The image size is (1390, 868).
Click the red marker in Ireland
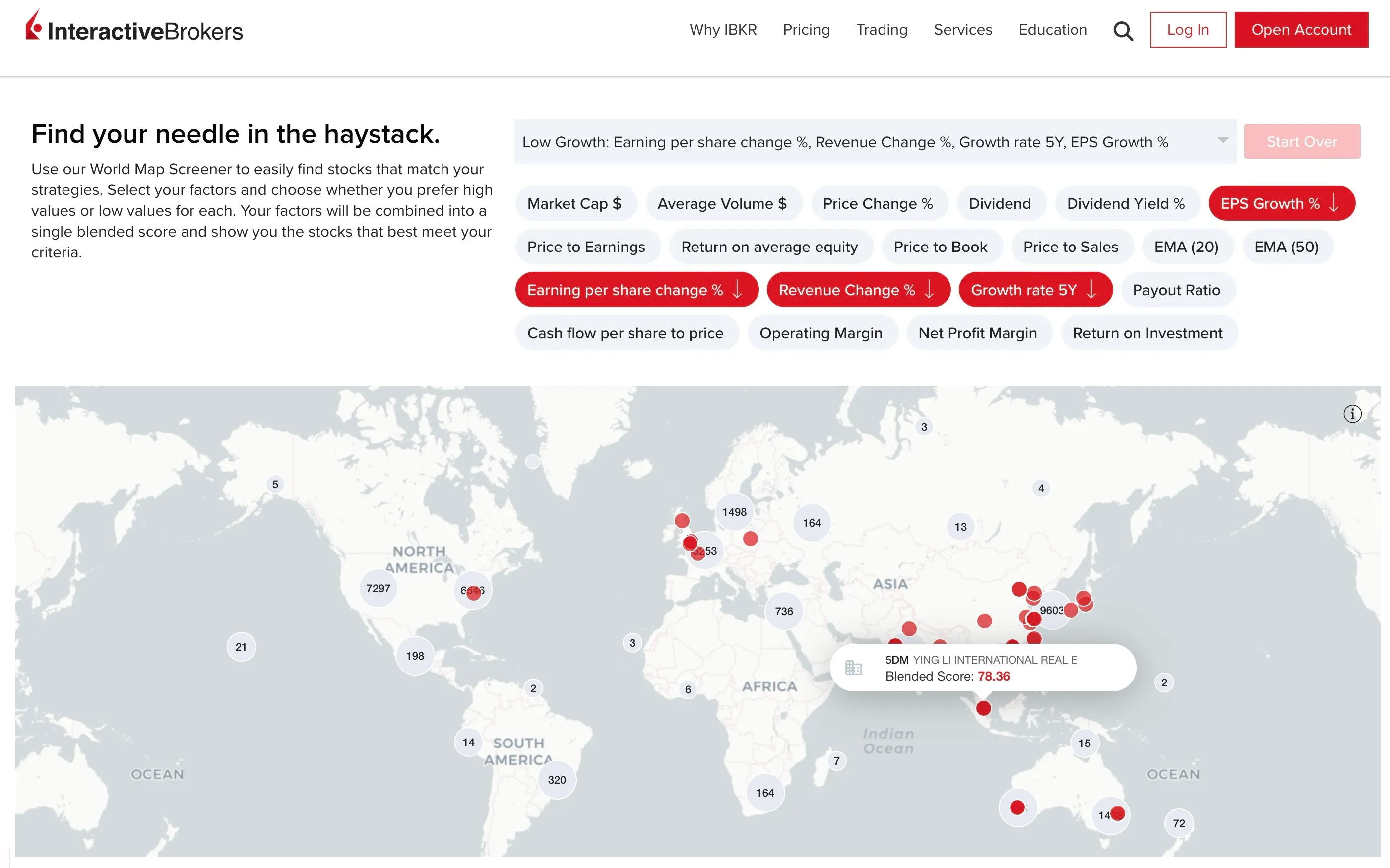(682, 521)
